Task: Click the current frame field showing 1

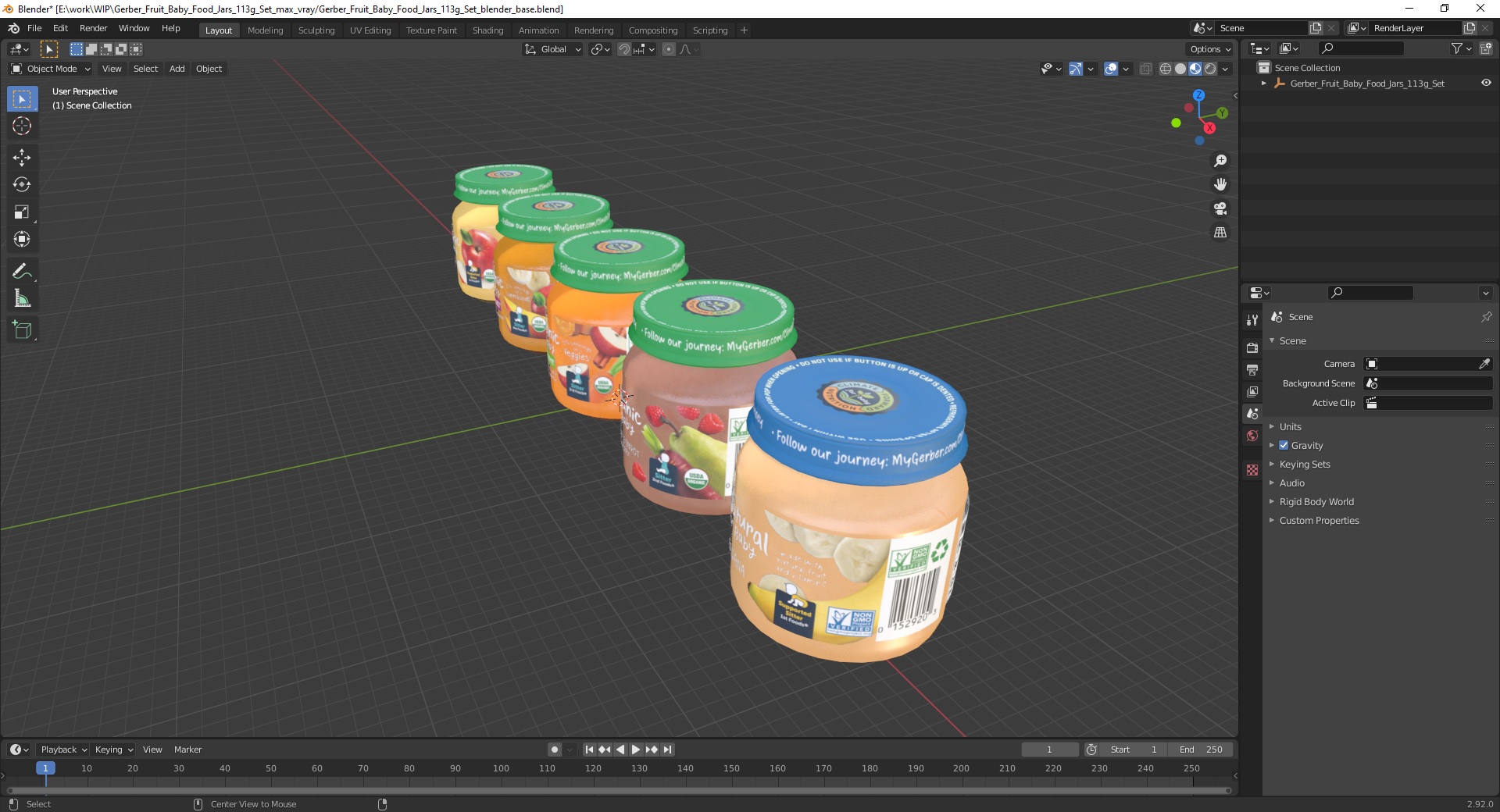Action: point(1050,750)
